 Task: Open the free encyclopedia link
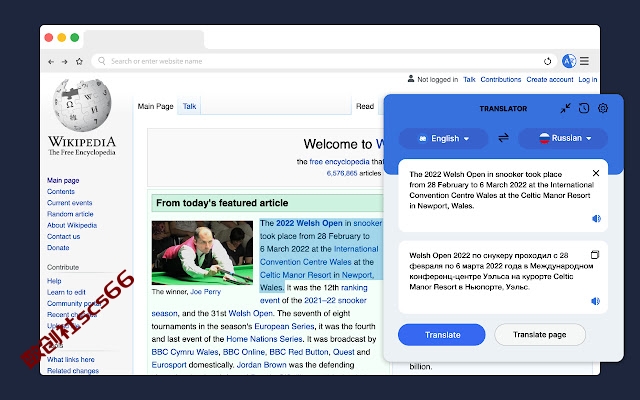click(x=339, y=162)
